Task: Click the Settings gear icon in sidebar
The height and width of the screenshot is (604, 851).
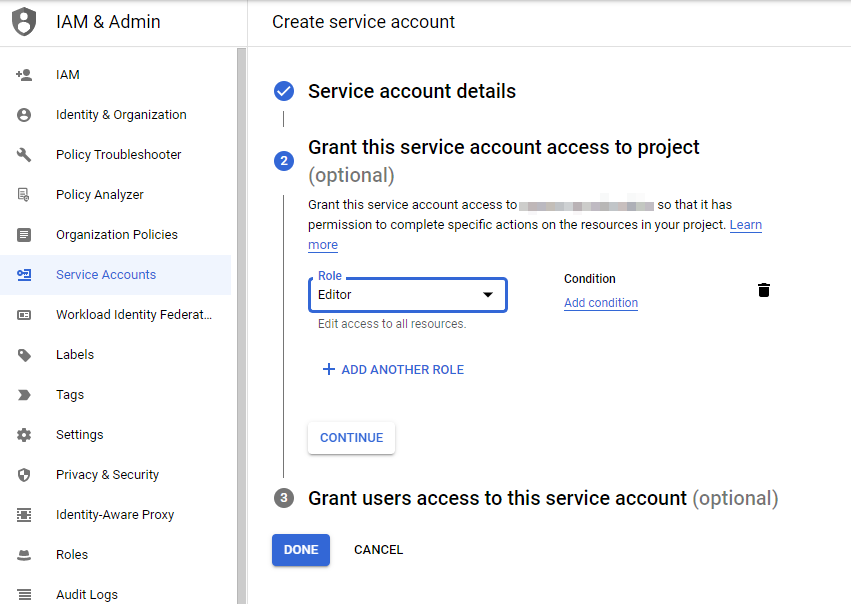Action: pyautogui.click(x=24, y=435)
